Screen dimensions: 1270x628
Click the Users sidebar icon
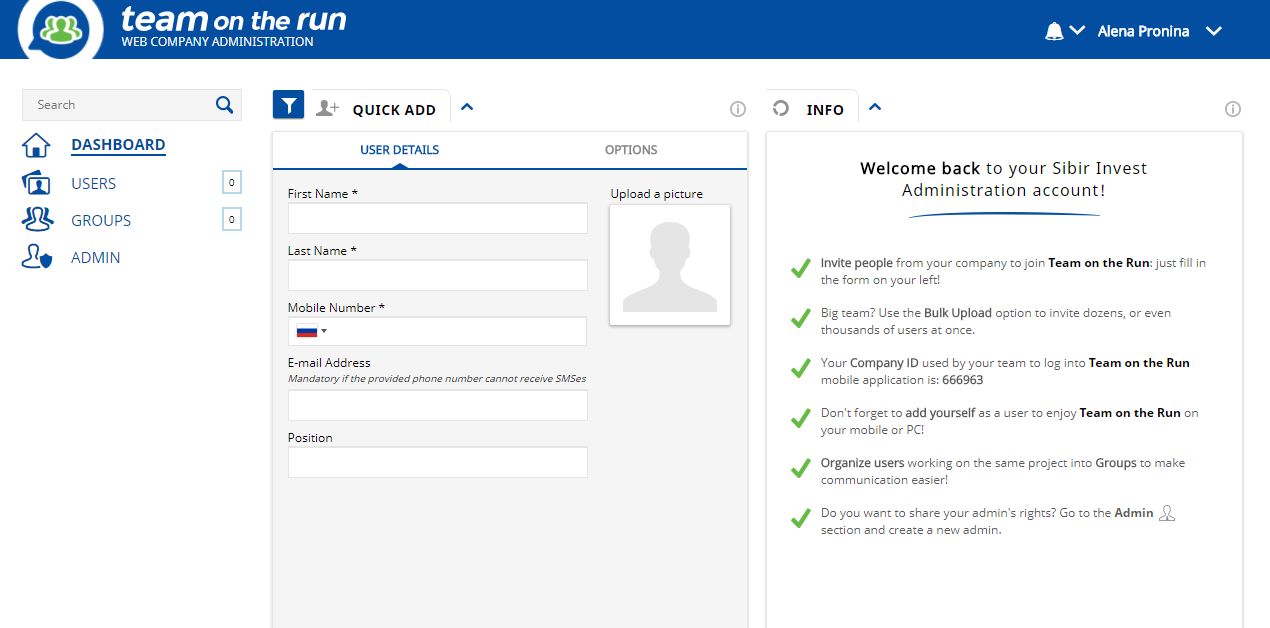click(36, 184)
